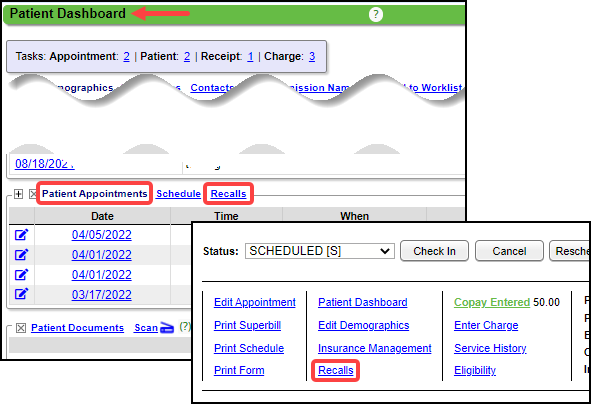This screenshot has height=404, width=591.
Task: Open Insurance Management link
Action: [x=375, y=348]
